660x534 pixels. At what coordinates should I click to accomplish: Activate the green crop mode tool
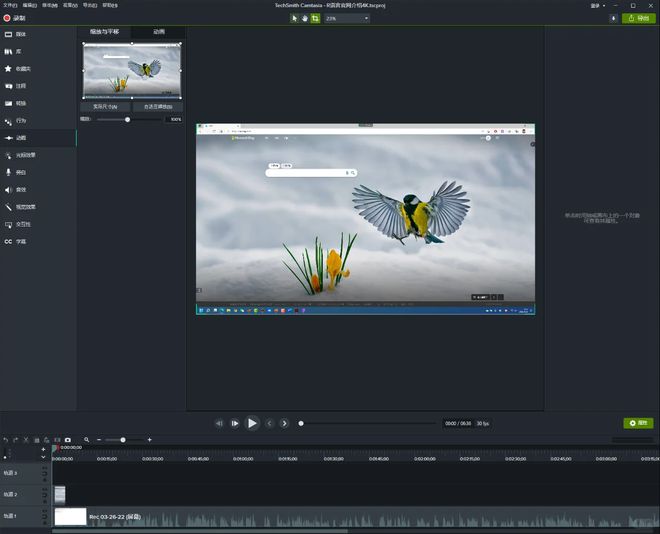click(x=315, y=18)
